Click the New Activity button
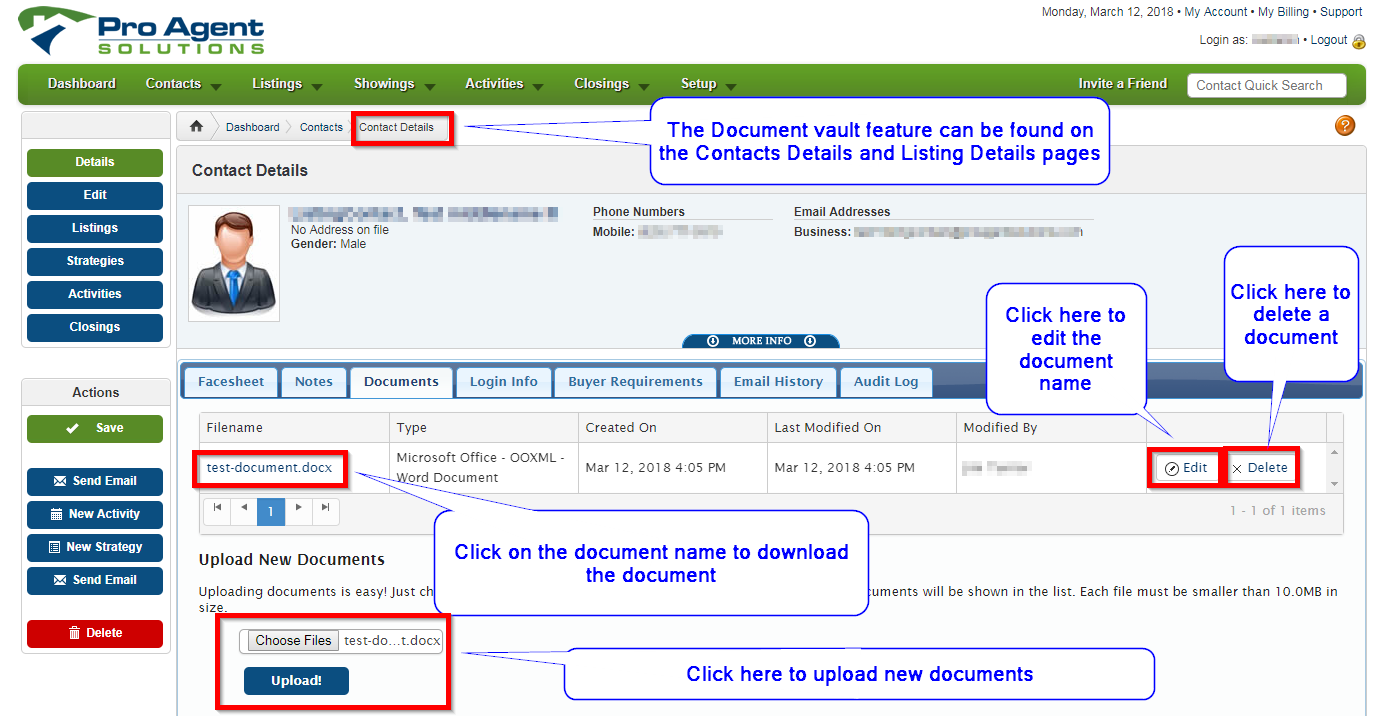 (x=95, y=514)
